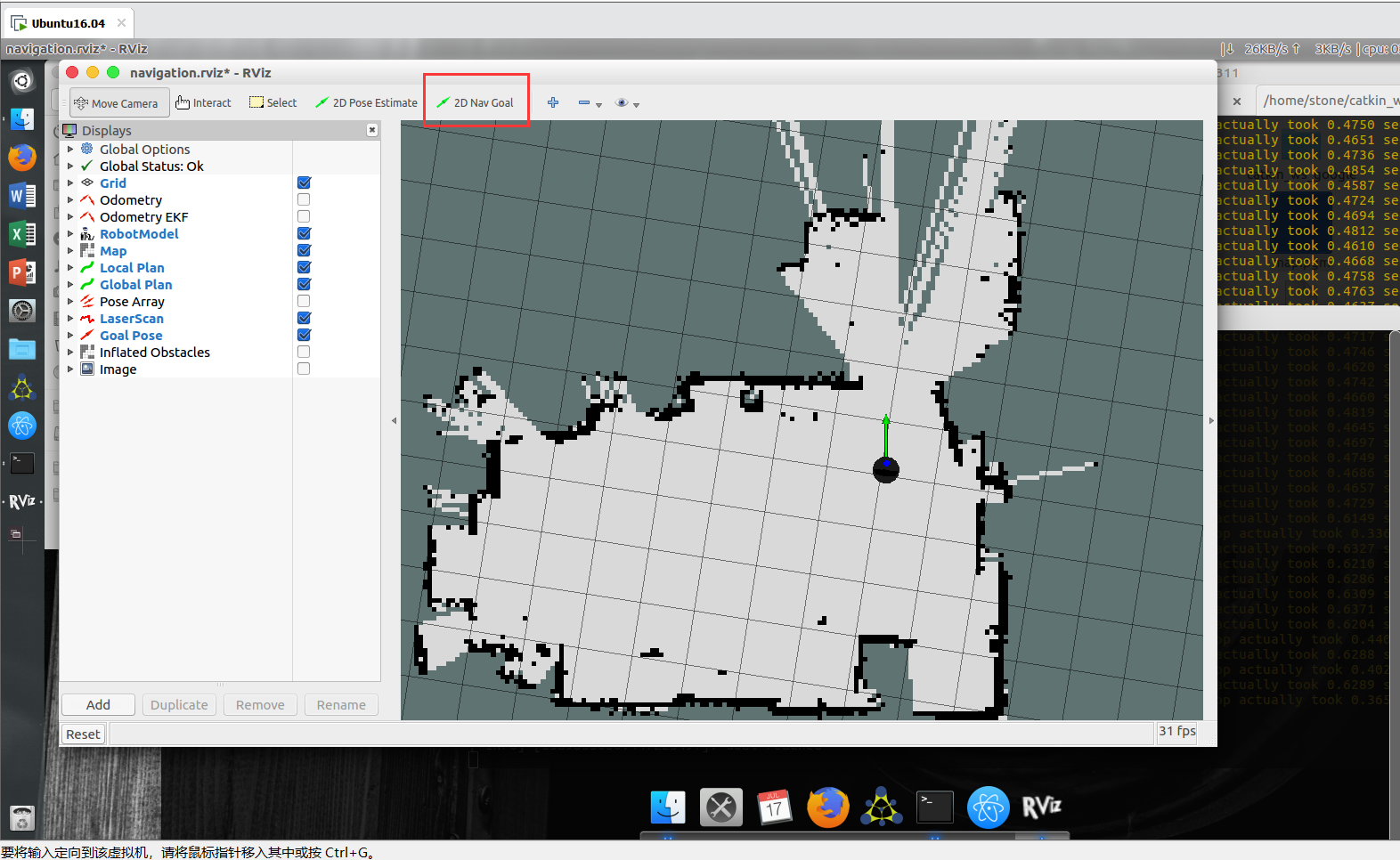Open Firefox from the left launcher

(x=22, y=158)
